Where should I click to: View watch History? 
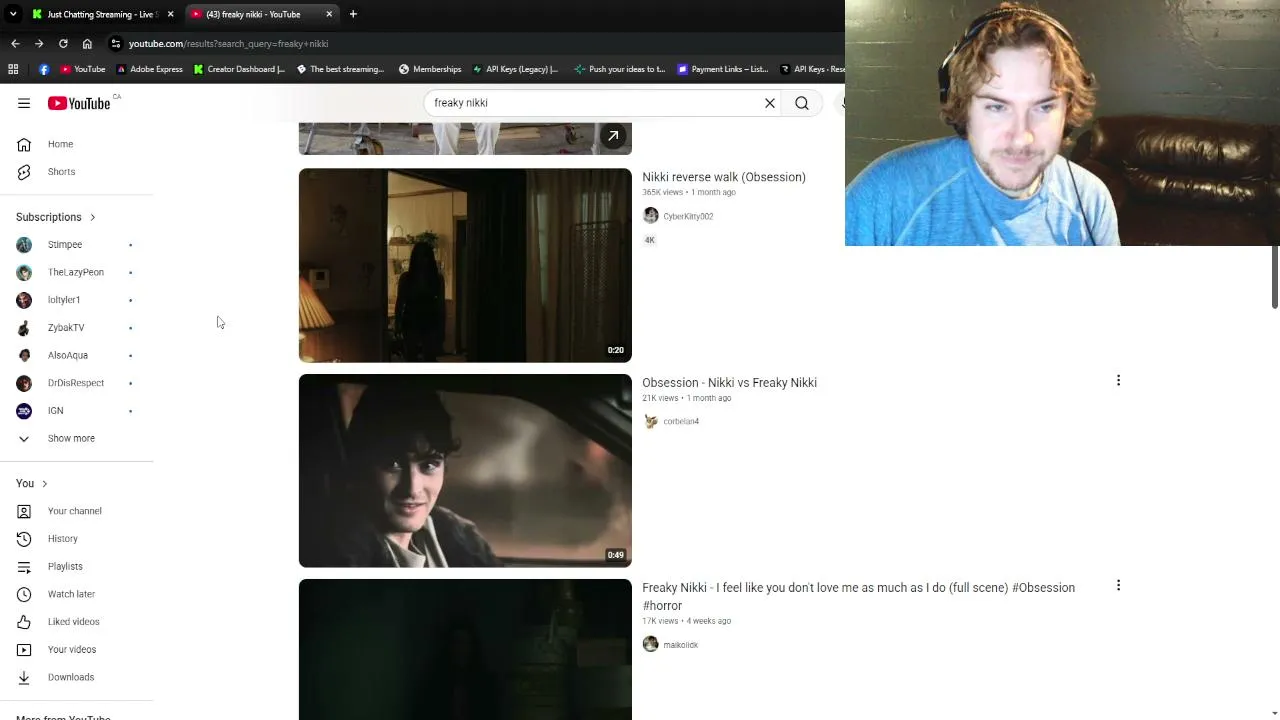tap(63, 539)
